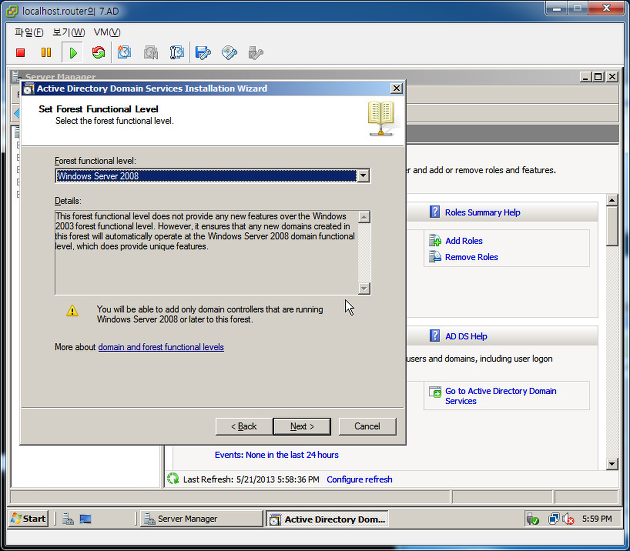The image size is (630, 551).
Task: Click the AD DS Help question icon
Action: pos(435,336)
